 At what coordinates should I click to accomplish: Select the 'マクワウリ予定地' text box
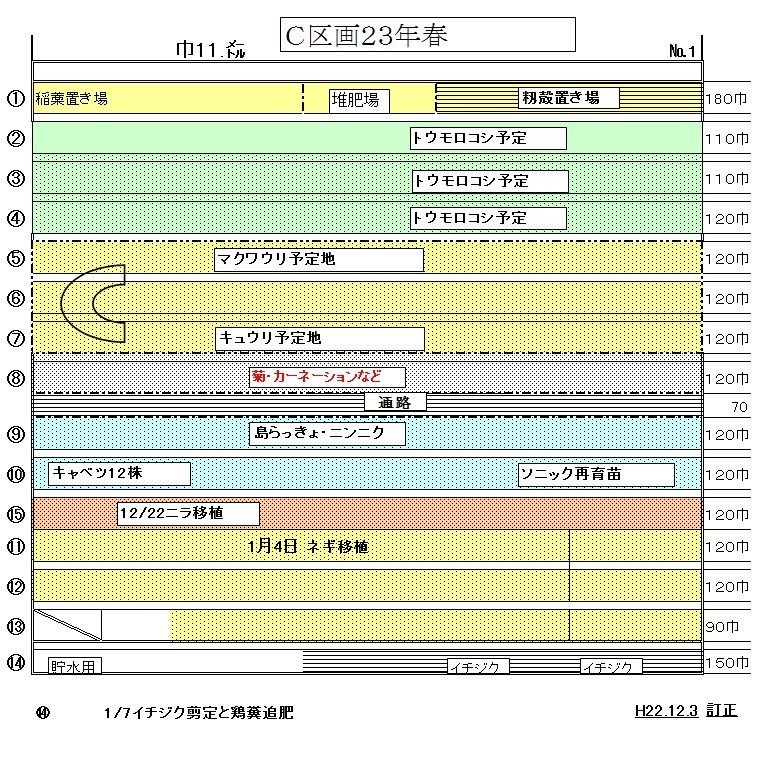pos(319,259)
